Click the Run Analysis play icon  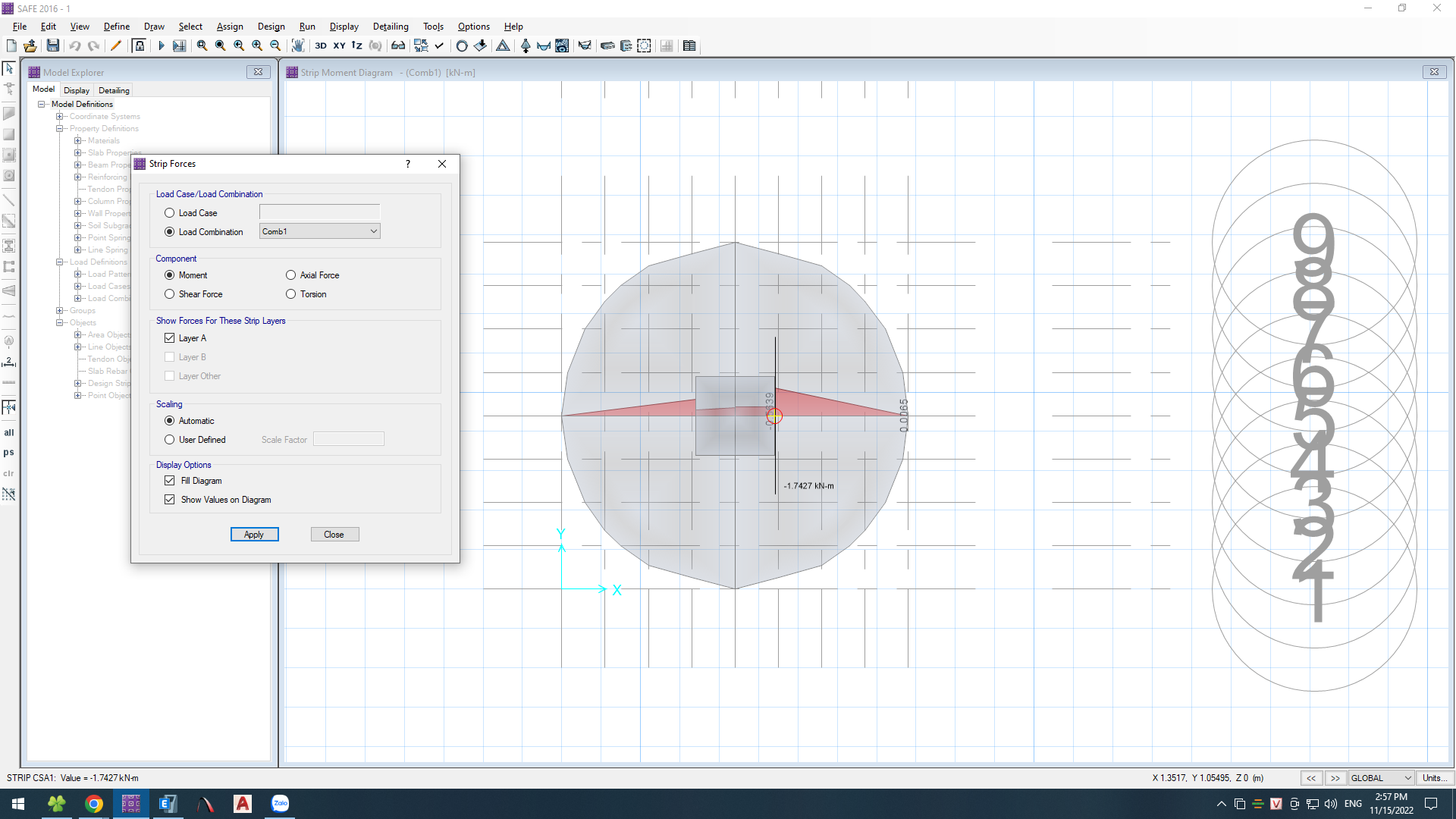(161, 45)
